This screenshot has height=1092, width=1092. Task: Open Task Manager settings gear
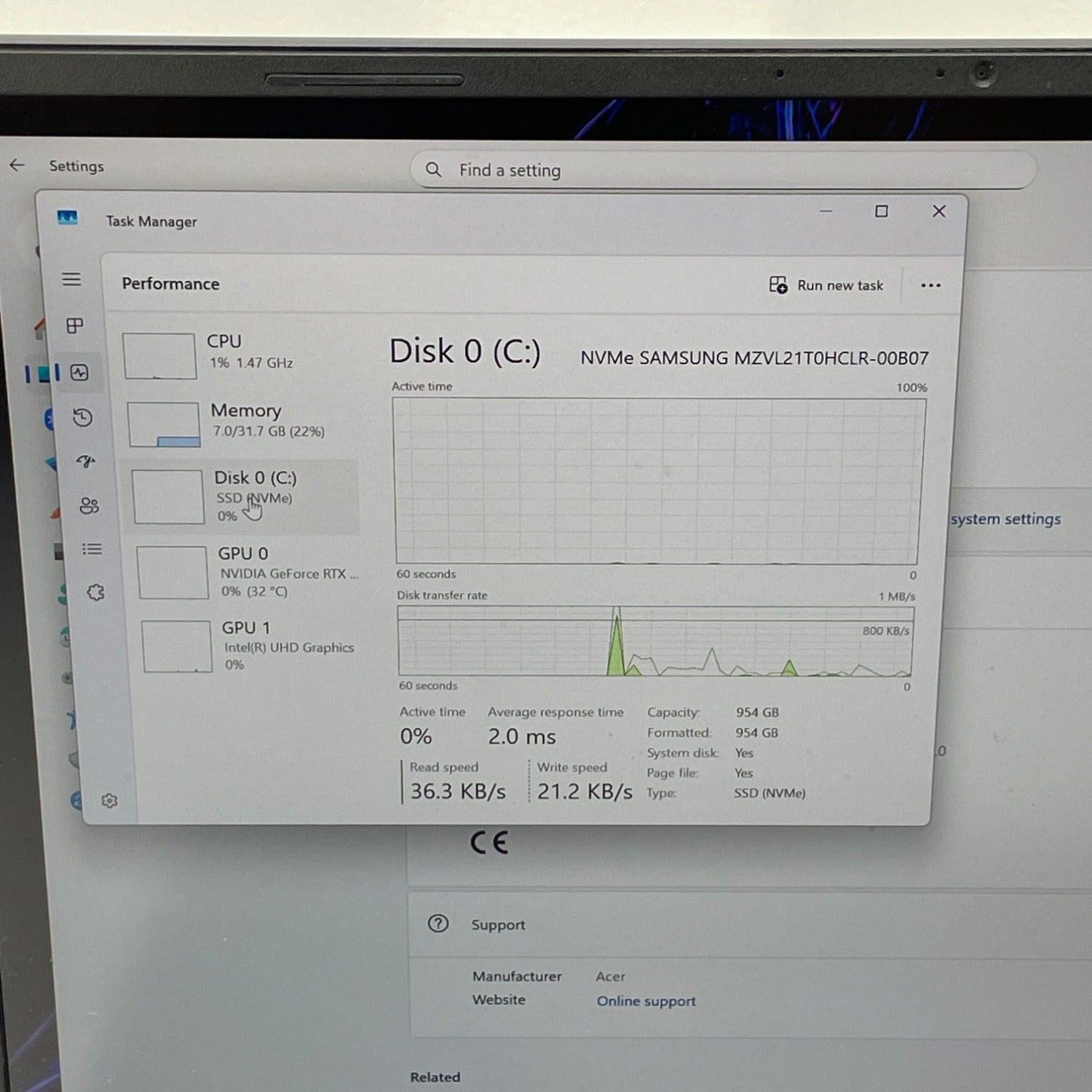[x=109, y=801]
